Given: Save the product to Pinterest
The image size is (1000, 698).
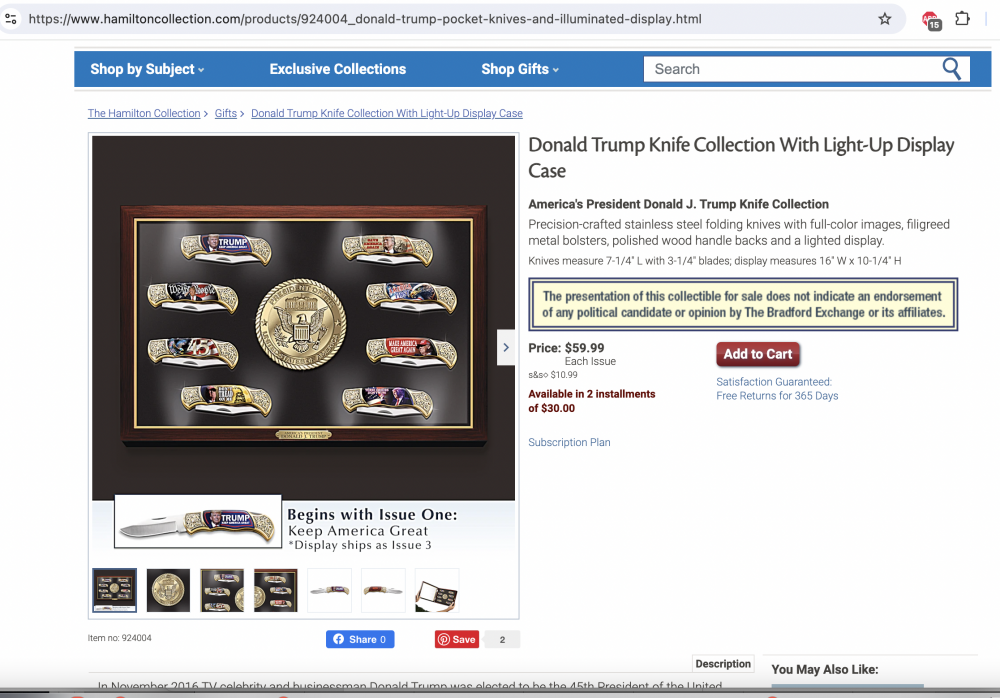Looking at the screenshot, I should click(457, 639).
